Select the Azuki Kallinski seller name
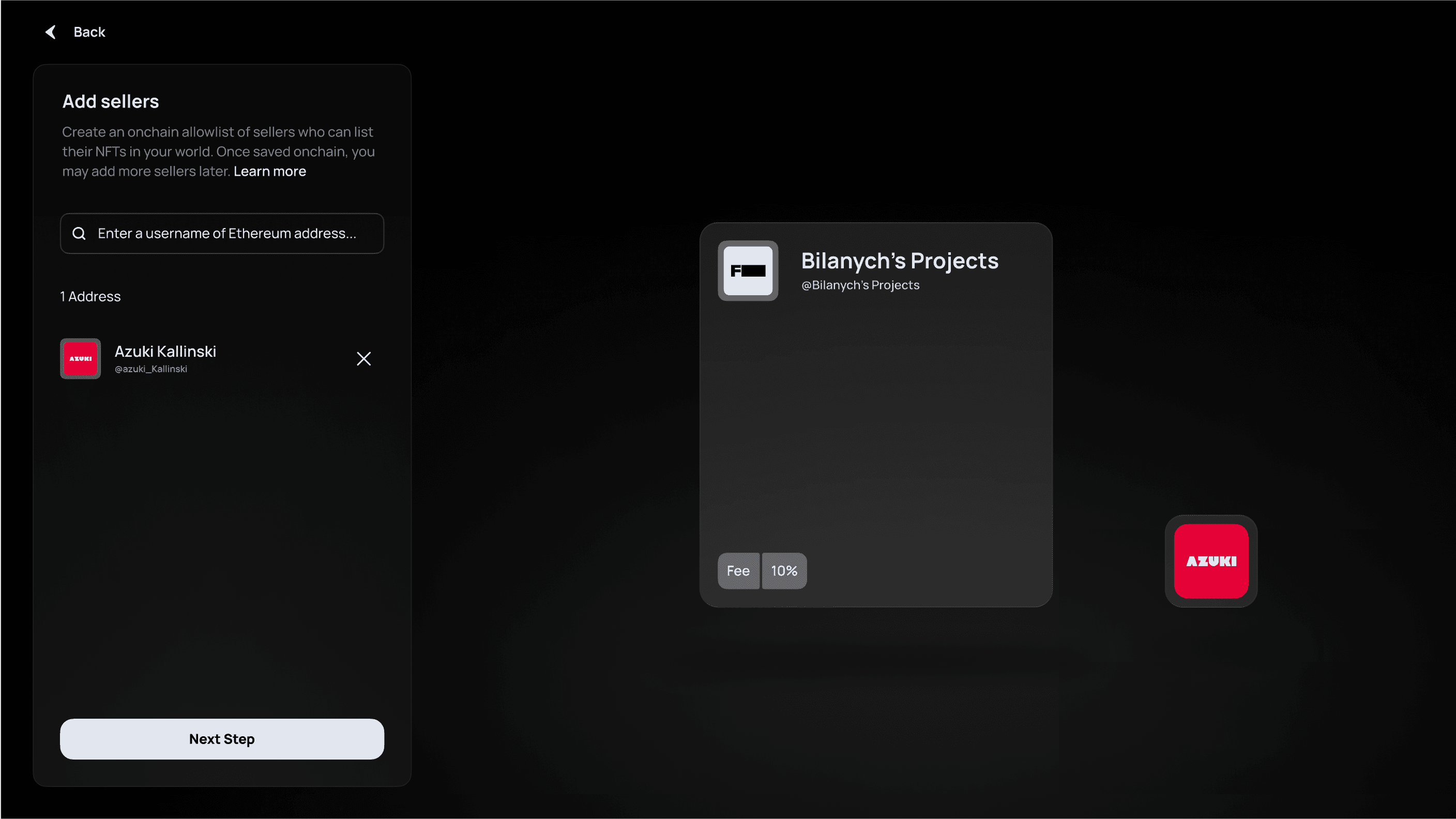 coord(165,352)
